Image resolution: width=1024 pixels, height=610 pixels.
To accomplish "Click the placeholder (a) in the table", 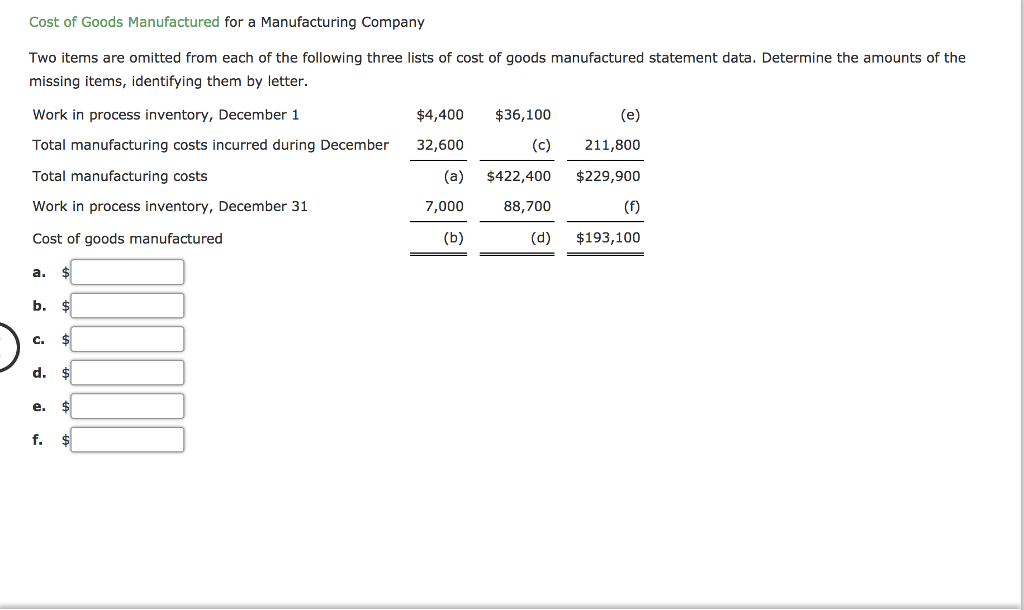I will click(x=452, y=175).
